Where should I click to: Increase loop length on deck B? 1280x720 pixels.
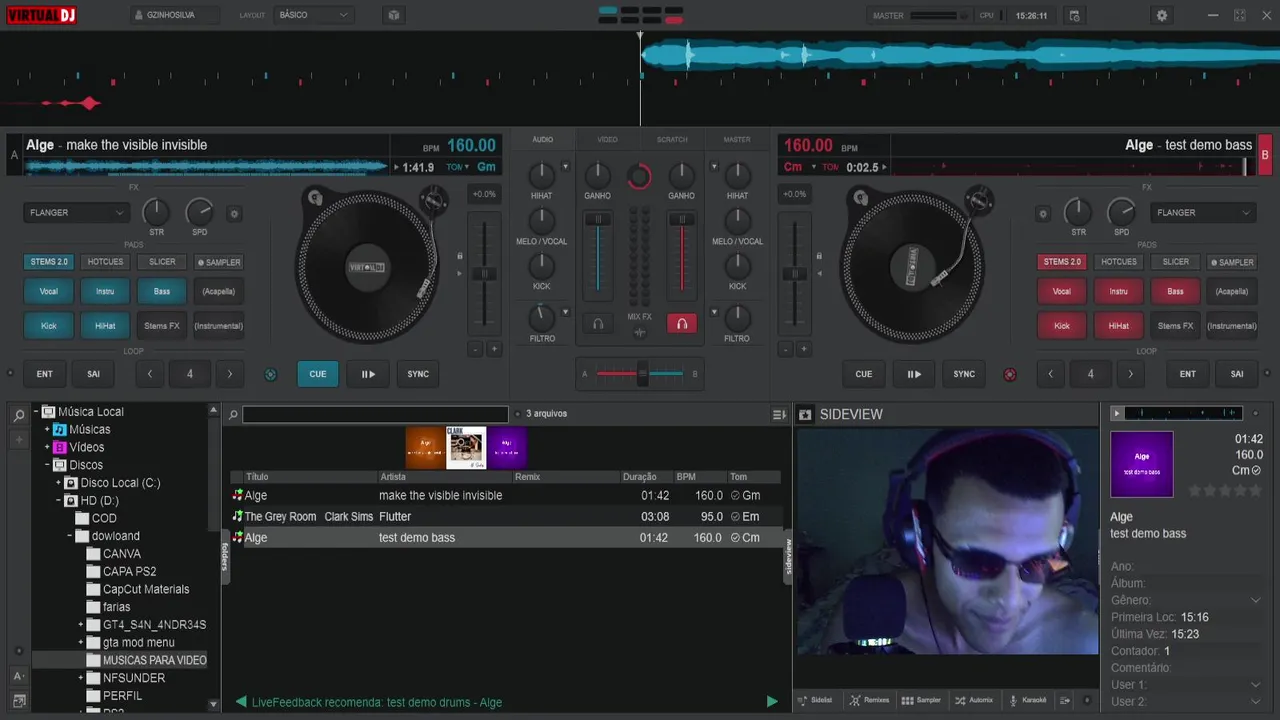[x=1130, y=374]
